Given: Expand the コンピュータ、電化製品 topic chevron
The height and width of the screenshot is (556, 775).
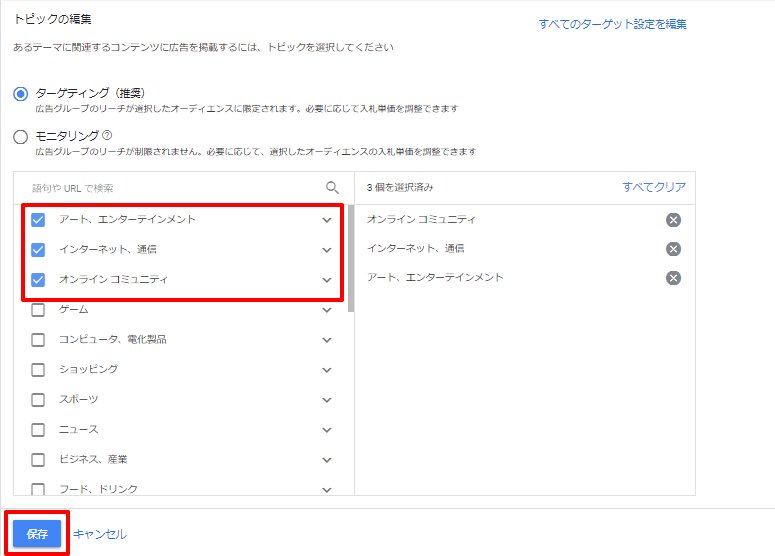Looking at the screenshot, I should [x=327, y=340].
